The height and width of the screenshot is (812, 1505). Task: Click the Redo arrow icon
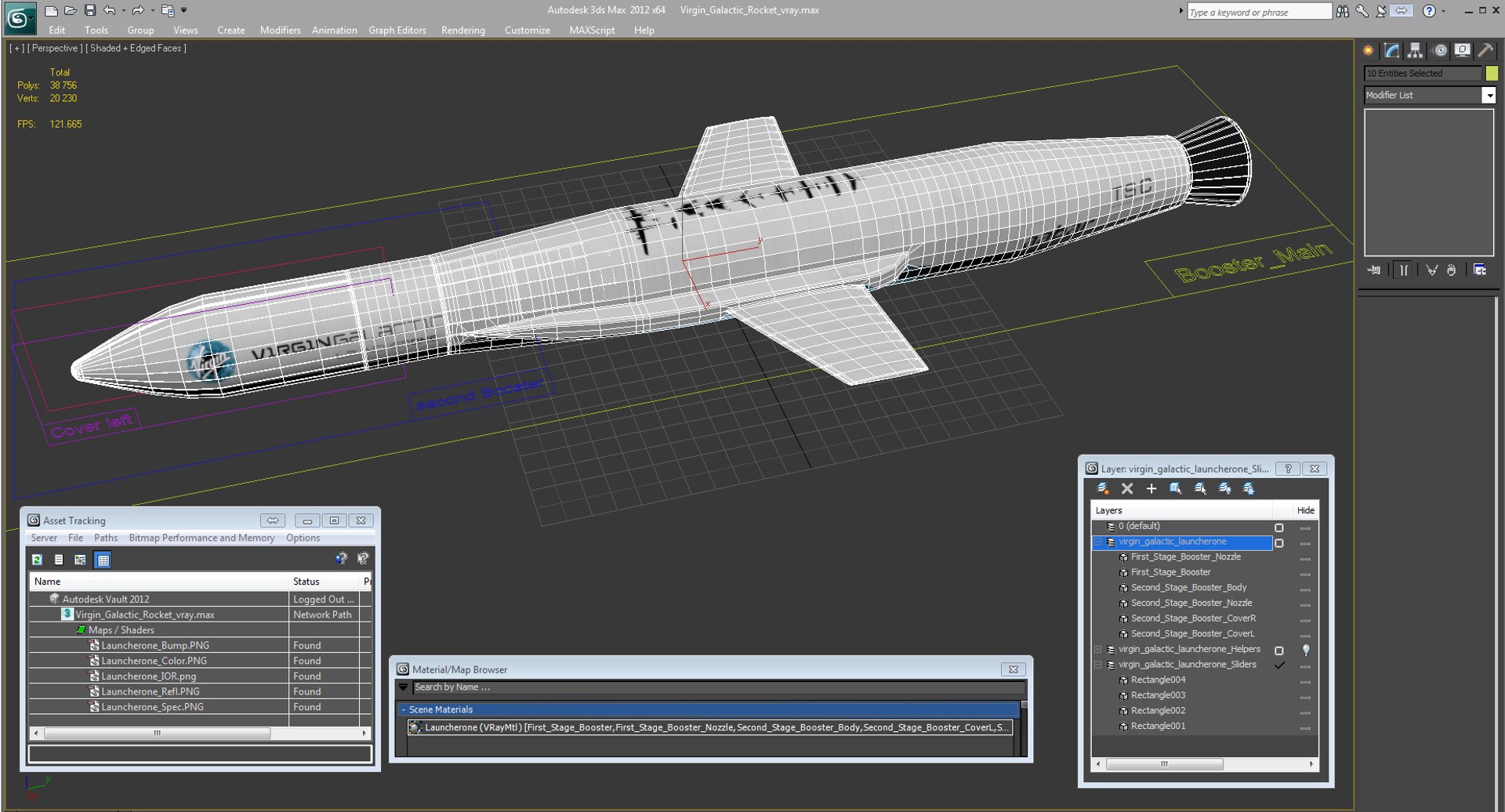[138, 10]
